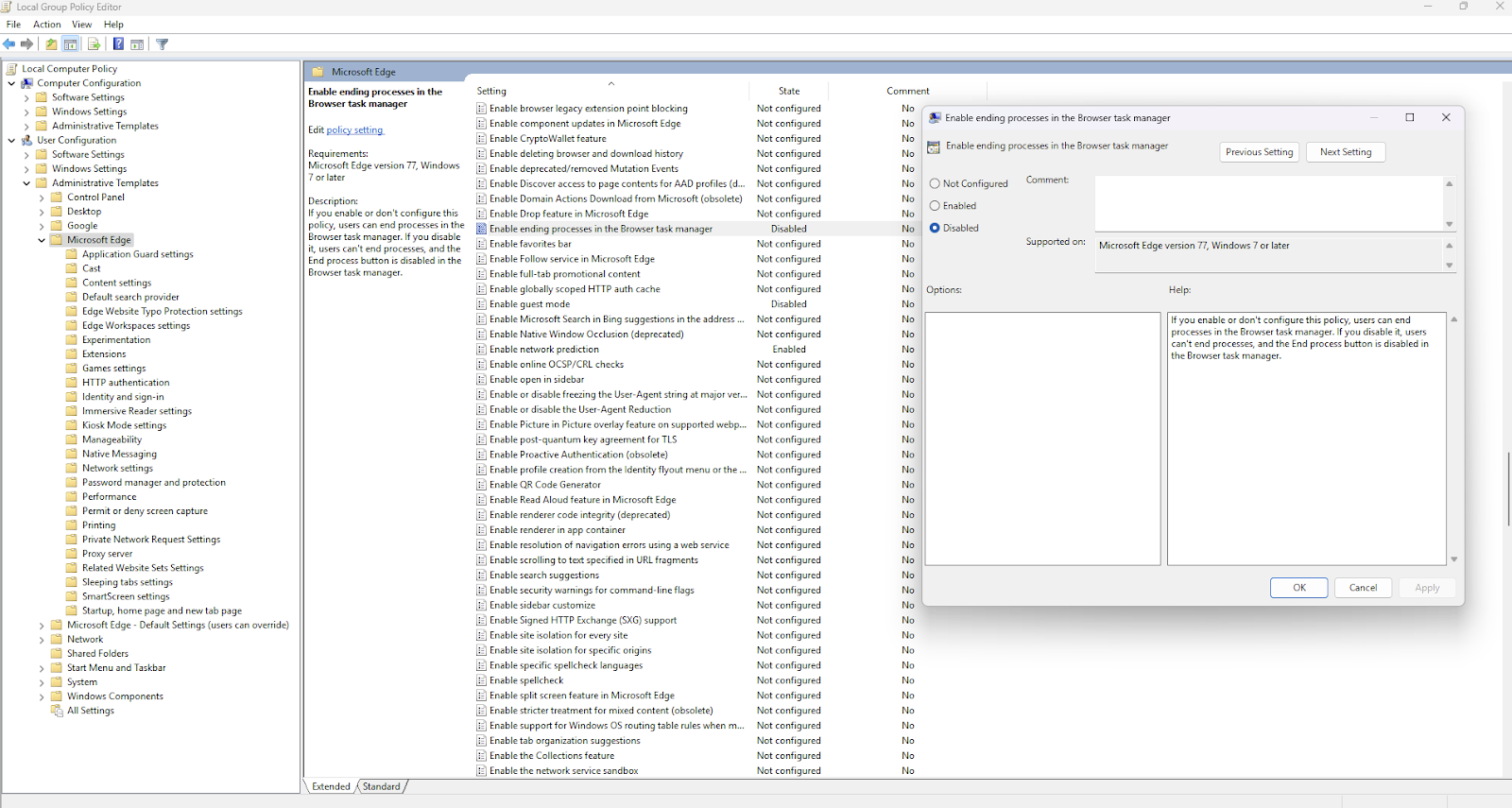Click Cancel in the policy dialog
This screenshot has height=808, width=1512.
[x=1363, y=588]
